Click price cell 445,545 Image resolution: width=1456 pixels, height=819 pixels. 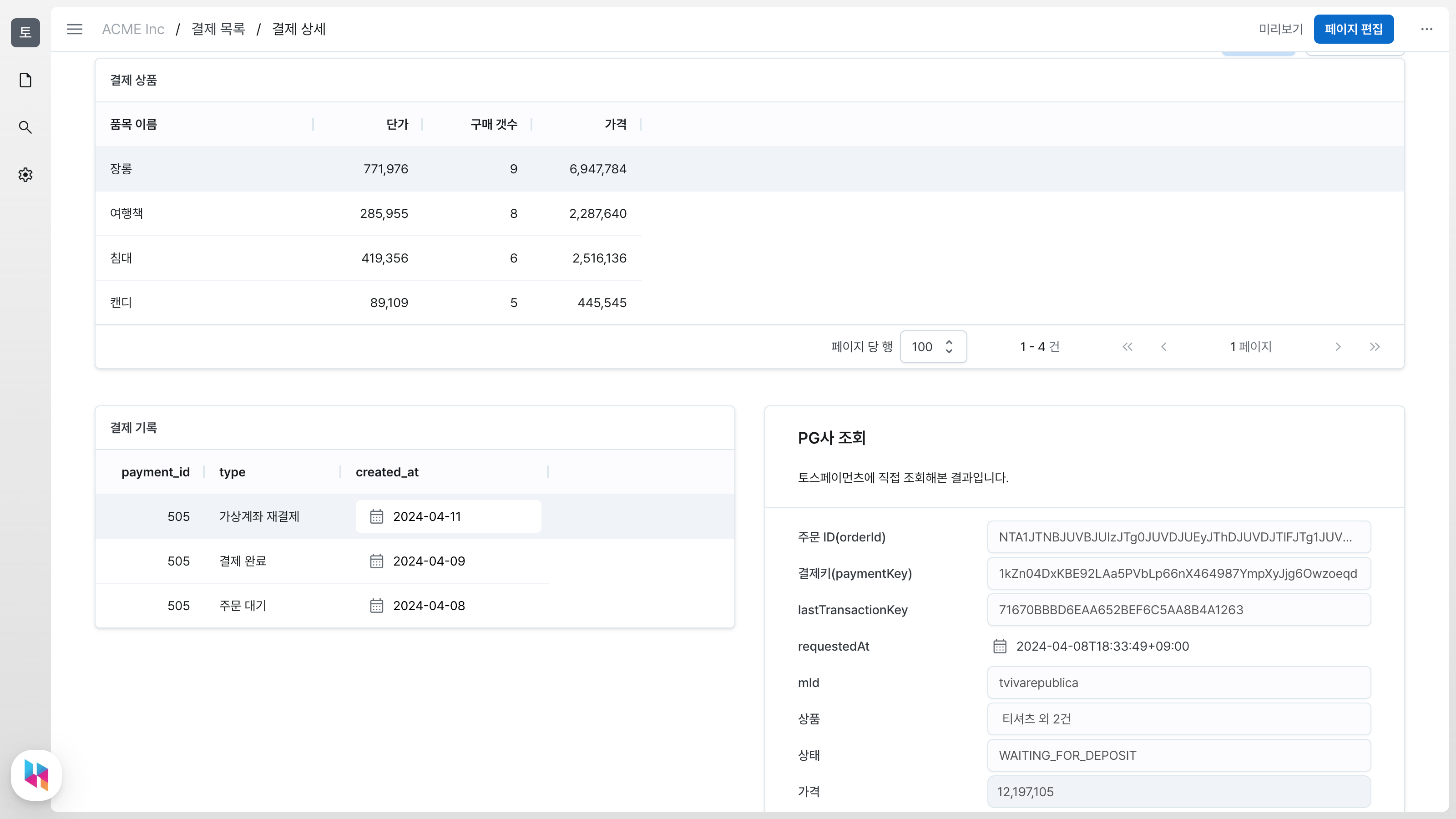(x=602, y=303)
